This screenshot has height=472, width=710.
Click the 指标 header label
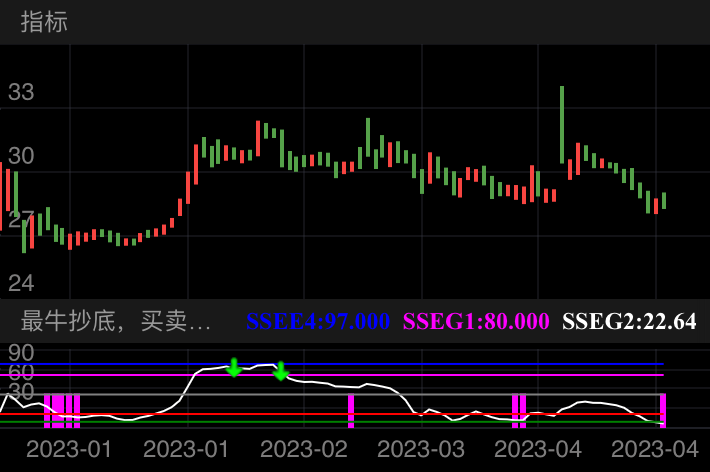tap(44, 22)
